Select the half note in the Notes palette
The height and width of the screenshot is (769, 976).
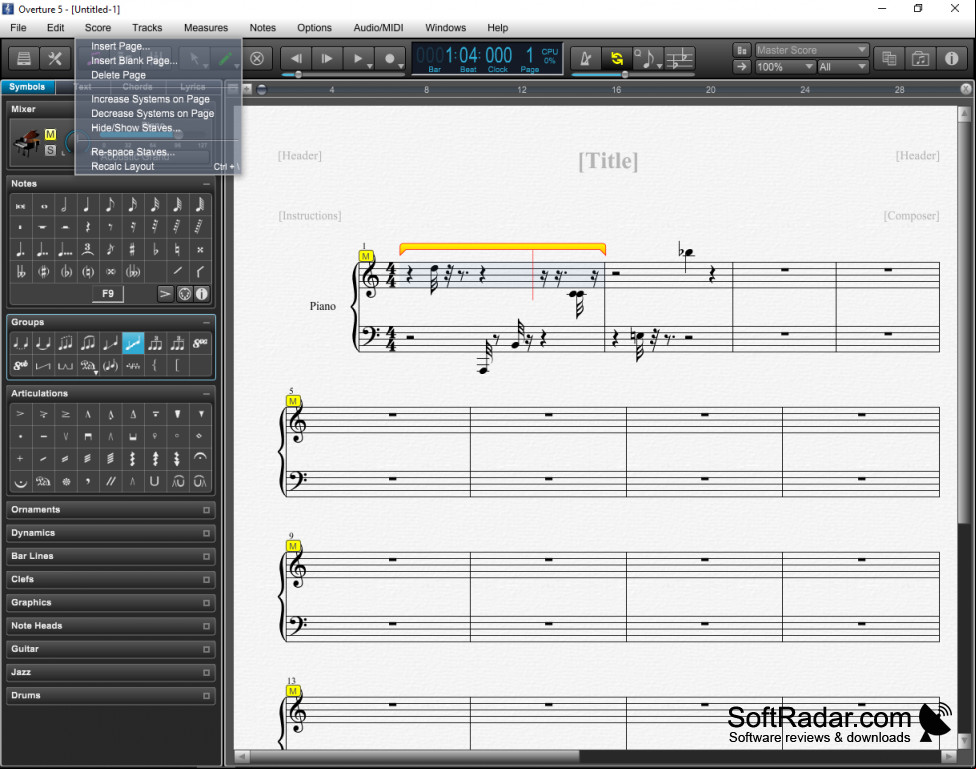coord(64,204)
